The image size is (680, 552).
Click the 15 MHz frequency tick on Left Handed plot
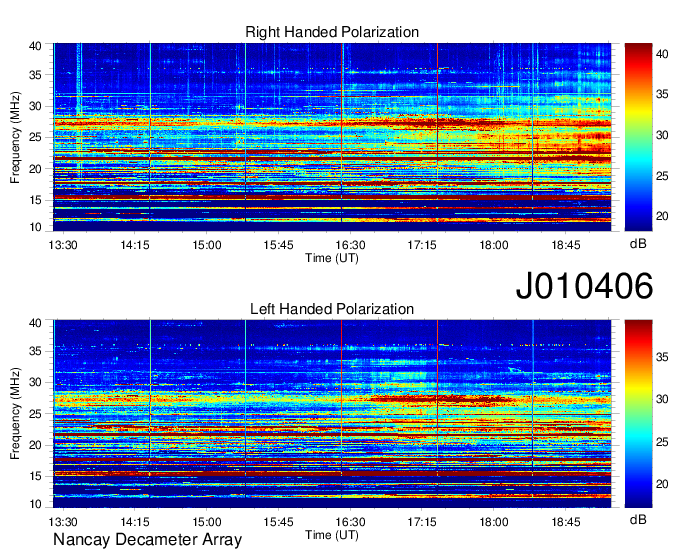35,477
